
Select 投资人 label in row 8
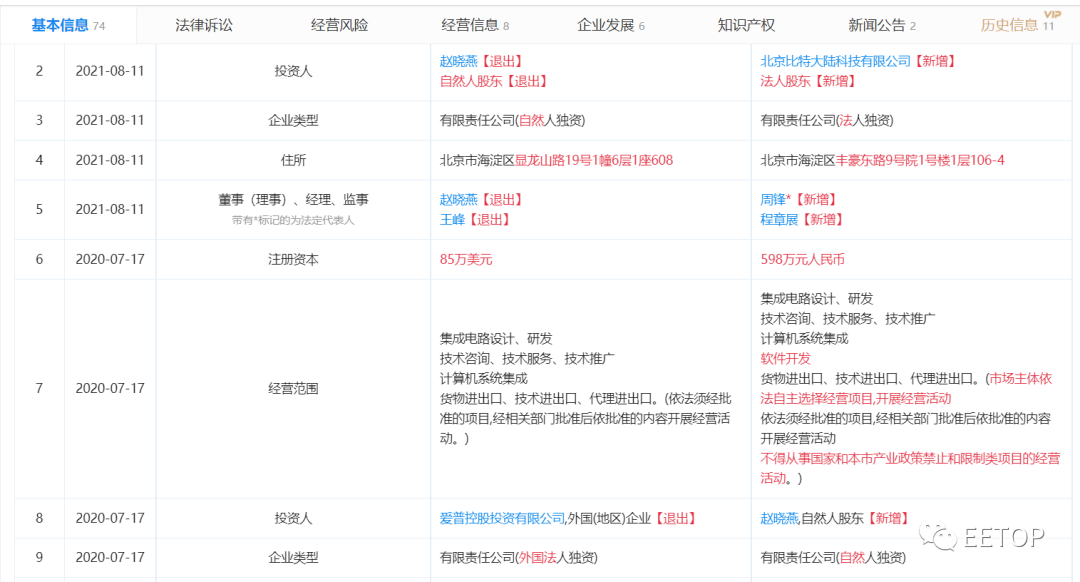[x=293, y=518]
